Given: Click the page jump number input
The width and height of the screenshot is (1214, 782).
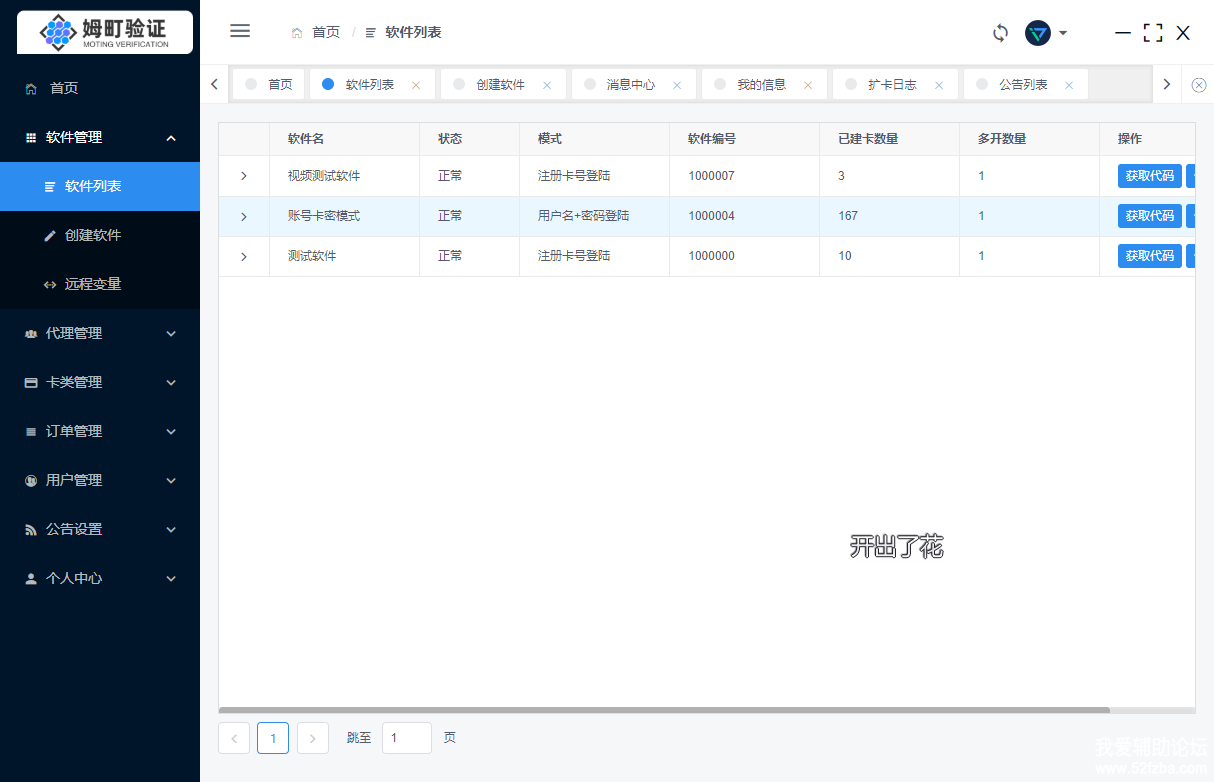Looking at the screenshot, I should click(406, 738).
